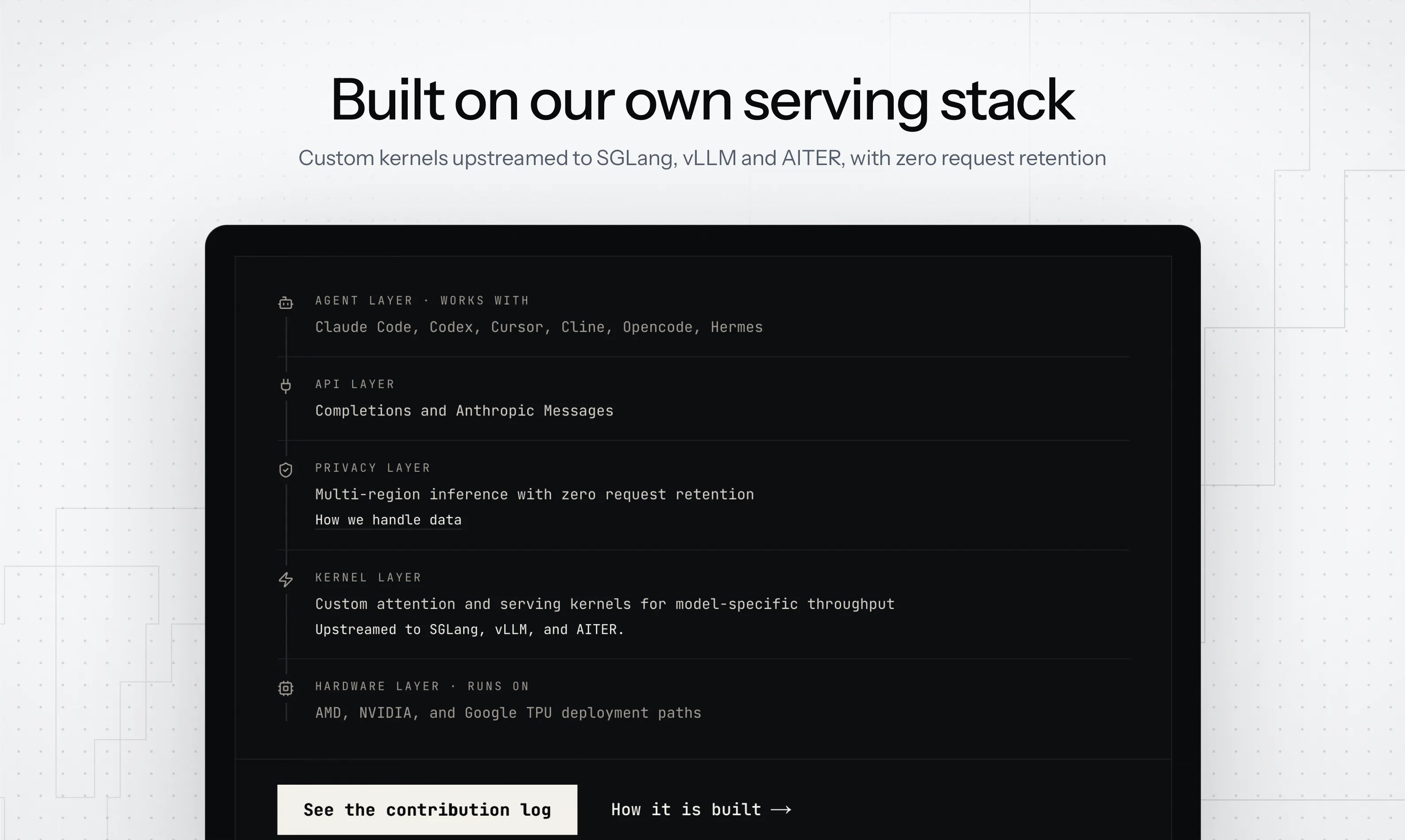Click the 'AGENT LAYER · WORKS WITH' label
The width and height of the screenshot is (1405, 840).
422,301
